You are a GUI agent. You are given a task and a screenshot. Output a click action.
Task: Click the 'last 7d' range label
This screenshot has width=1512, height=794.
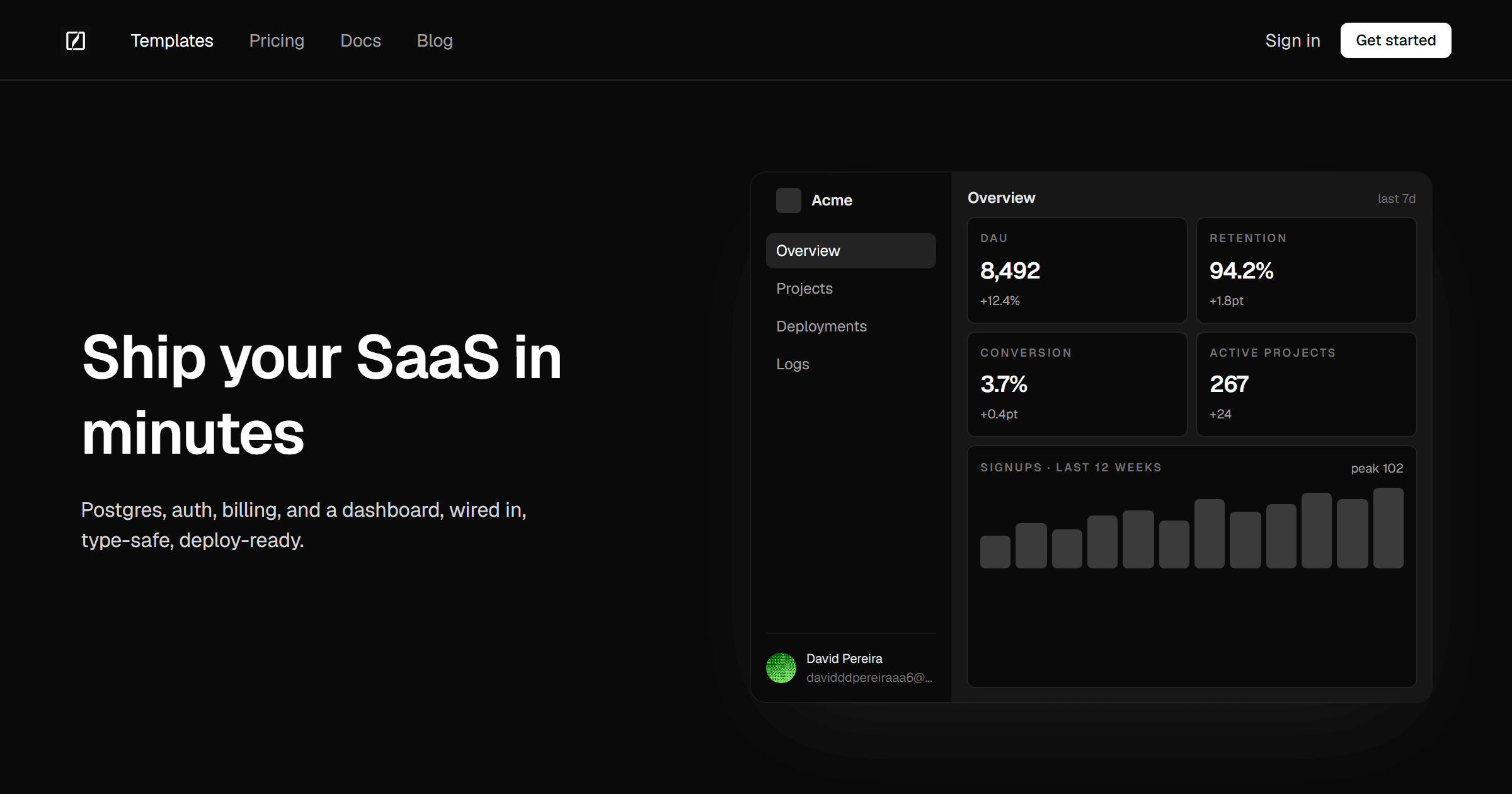1396,198
